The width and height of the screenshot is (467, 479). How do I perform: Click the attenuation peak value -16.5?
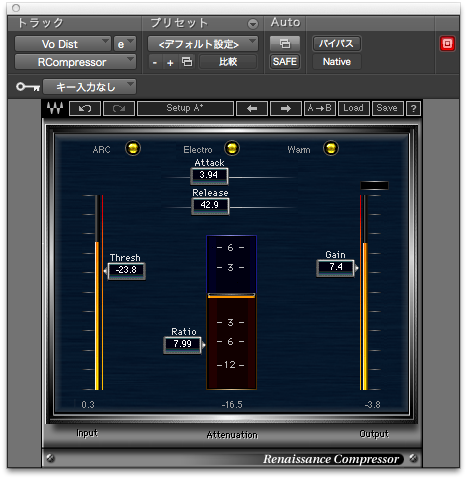tap(232, 405)
